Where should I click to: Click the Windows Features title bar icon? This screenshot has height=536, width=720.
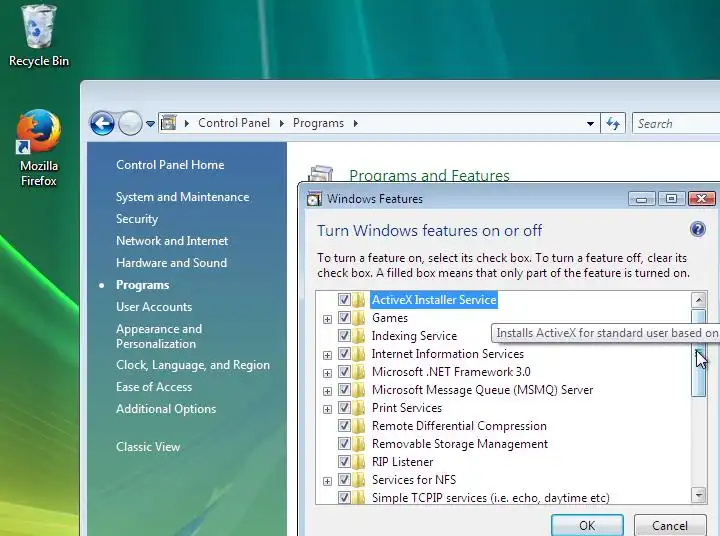point(314,199)
